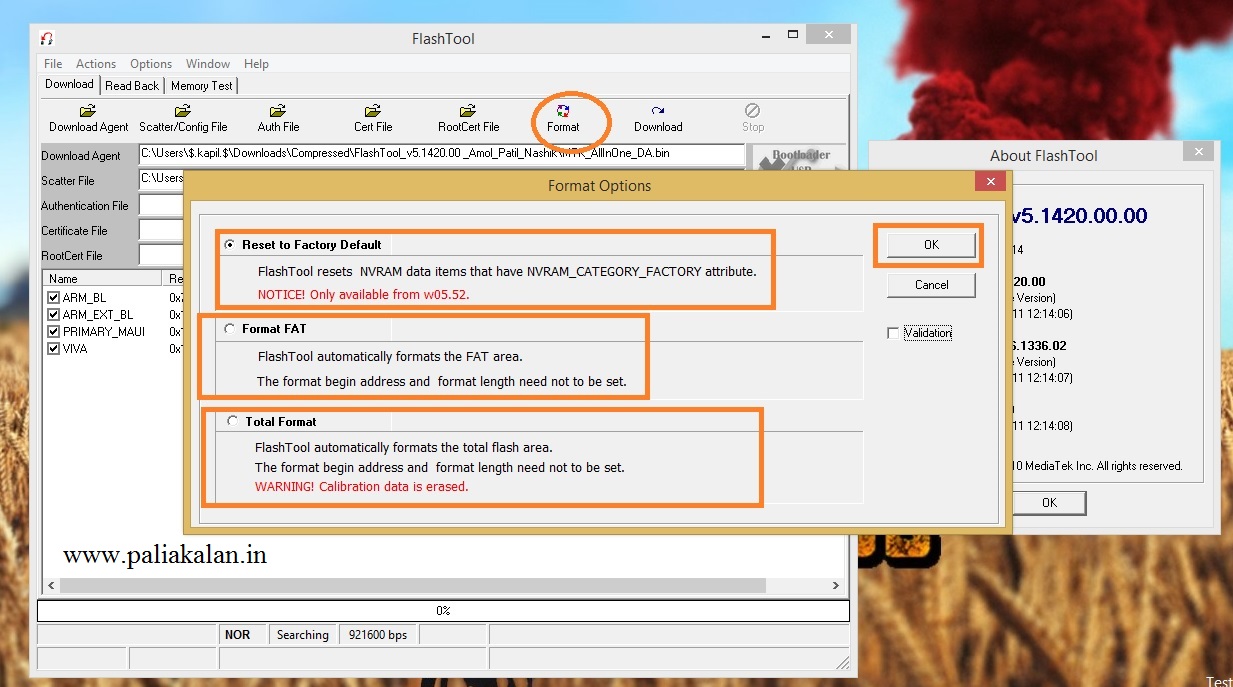Screen dimensions: 1233x687
Task: Click the FlashTool app icon in title bar
Action: [x=47, y=39]
